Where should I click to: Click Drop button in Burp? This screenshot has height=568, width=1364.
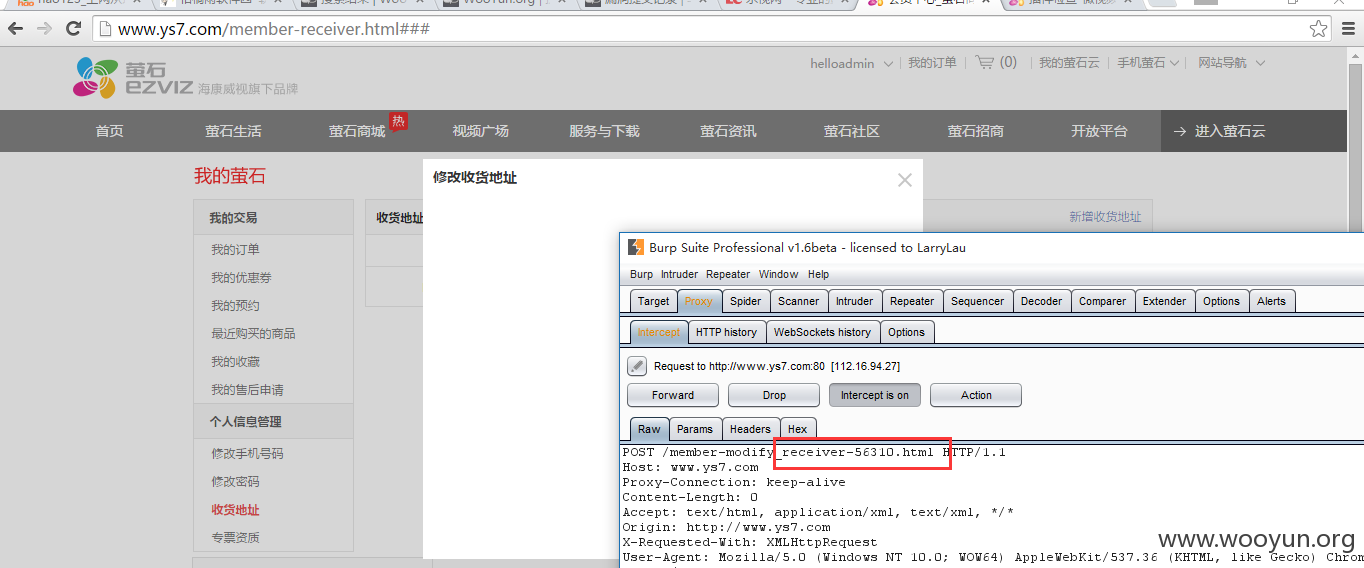click(774, 395)
